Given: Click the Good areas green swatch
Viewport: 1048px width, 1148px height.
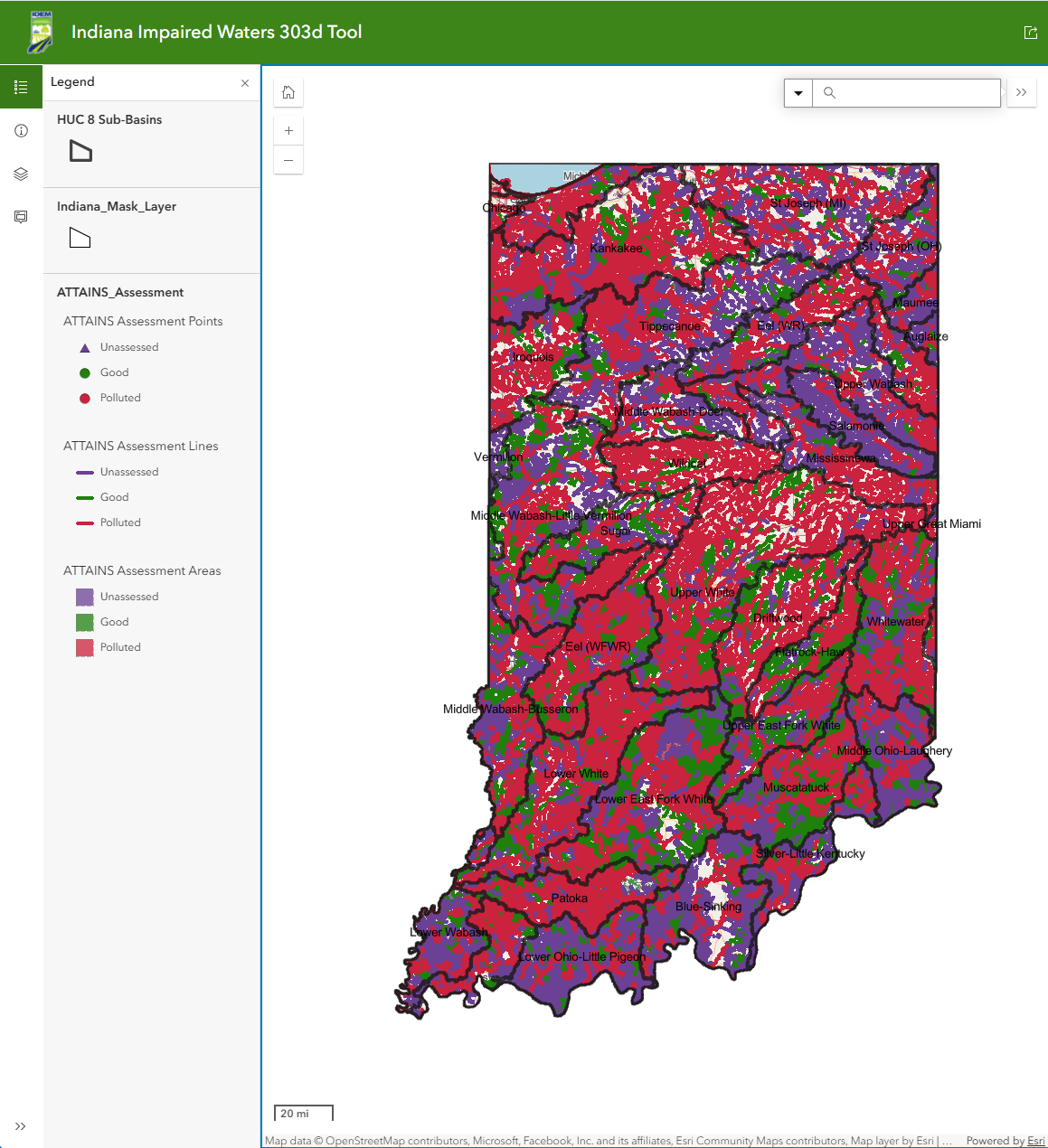Looking at the screenshot, I should pos(85,622).
